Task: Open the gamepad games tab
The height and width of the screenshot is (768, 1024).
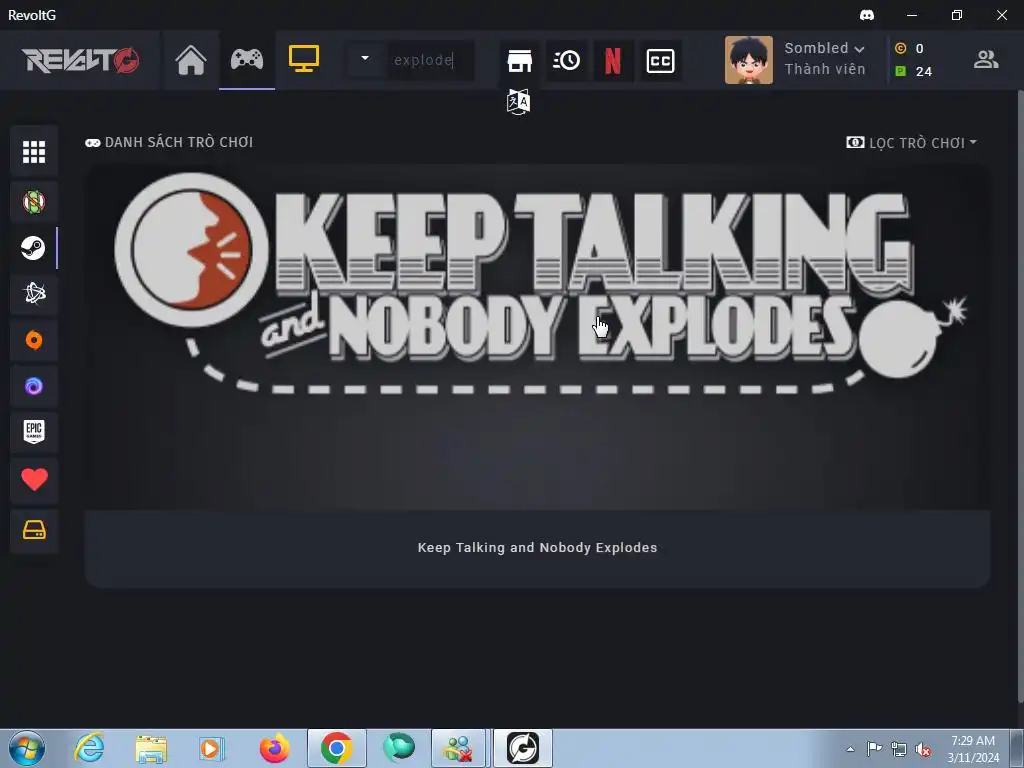Action: [247, 60]
